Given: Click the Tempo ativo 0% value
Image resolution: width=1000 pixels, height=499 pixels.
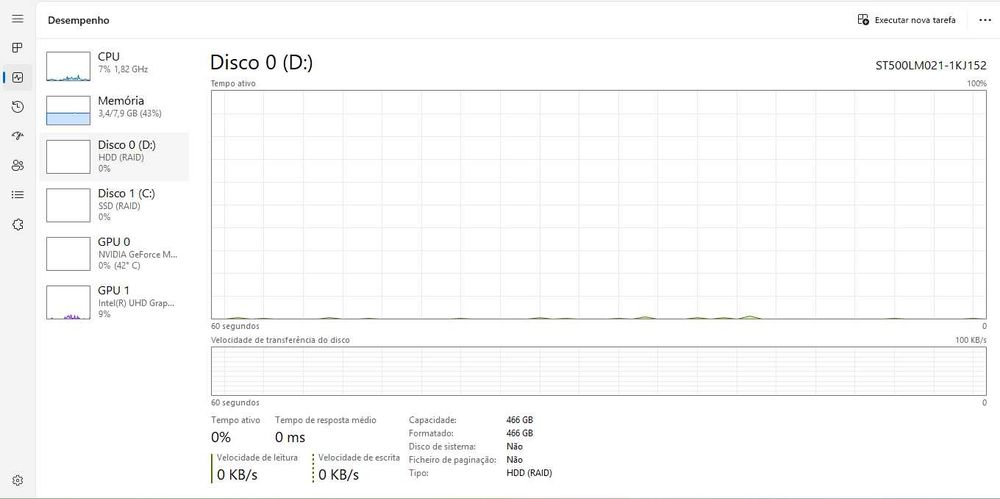Looking at the screenshot, I should point(221,438).
